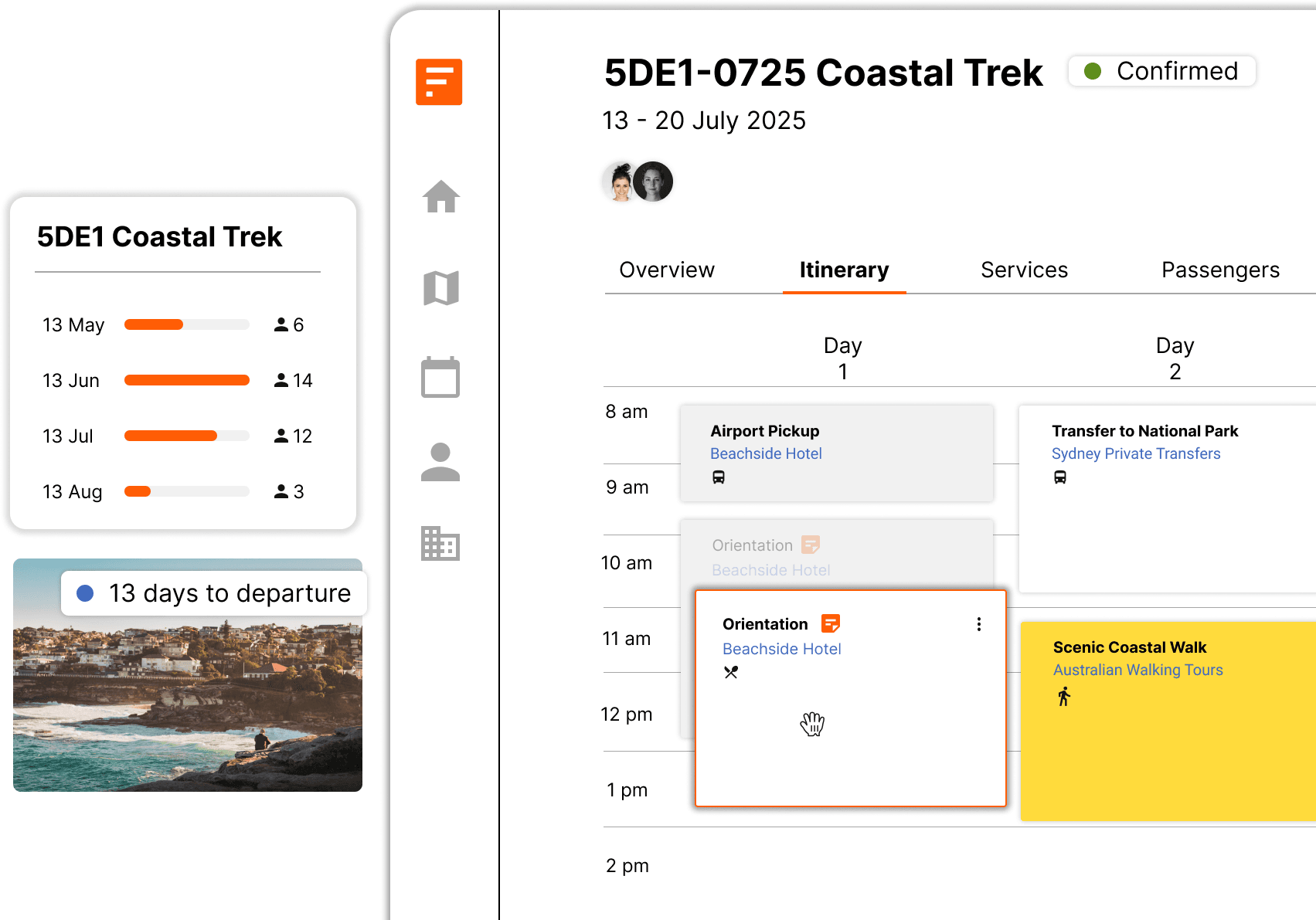Open the Orientation card options menu

978,624
